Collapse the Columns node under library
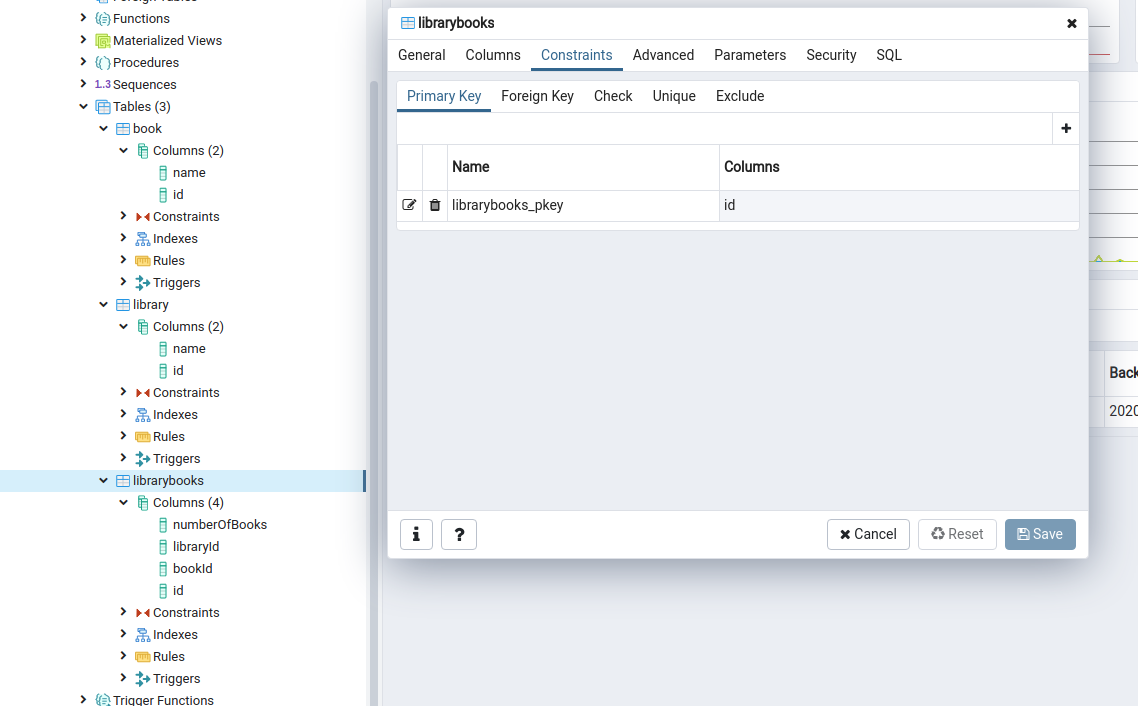 pos(124,326)
